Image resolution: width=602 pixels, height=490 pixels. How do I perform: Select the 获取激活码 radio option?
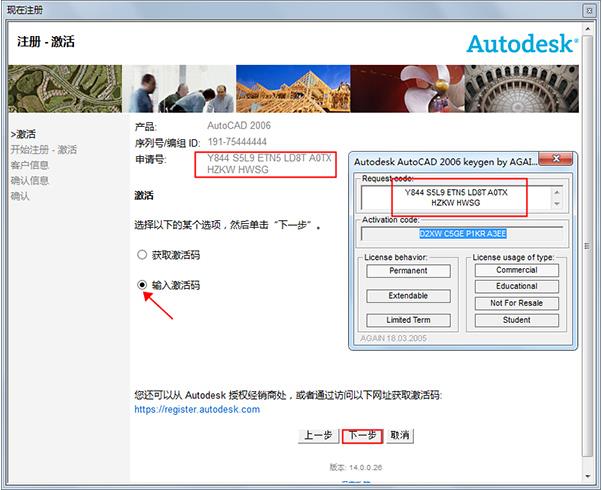pos(143,255)
